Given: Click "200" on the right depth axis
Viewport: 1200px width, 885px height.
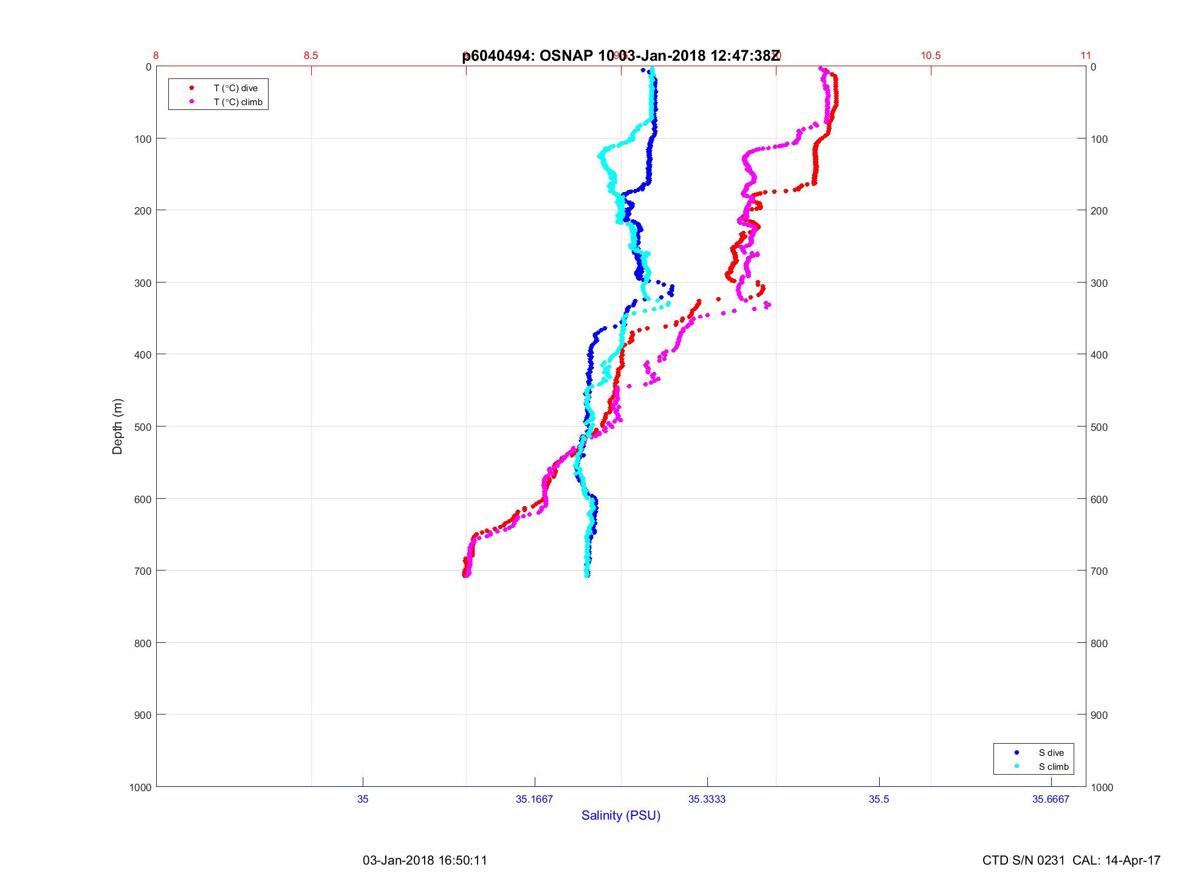Looking at the screenshot, I should (1100, 211).
